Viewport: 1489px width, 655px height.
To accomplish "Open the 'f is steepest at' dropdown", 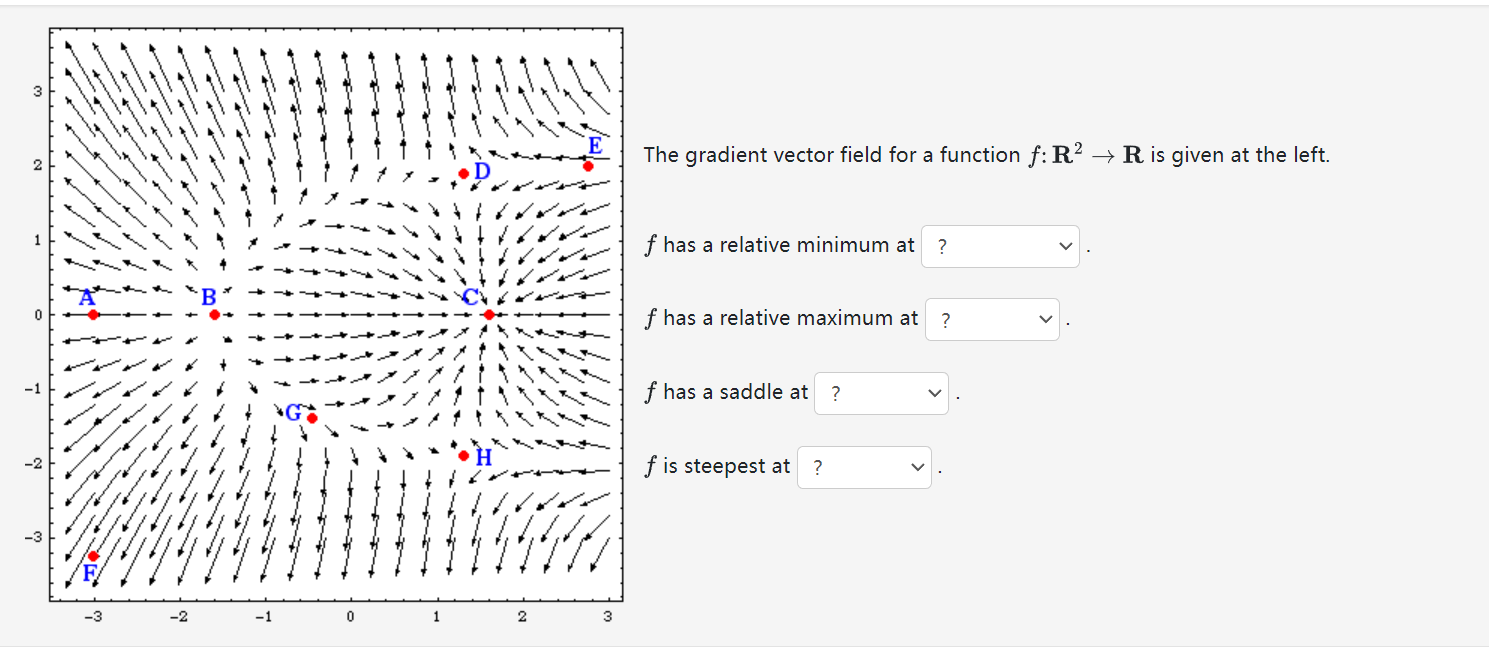I will tap(863, 467).
